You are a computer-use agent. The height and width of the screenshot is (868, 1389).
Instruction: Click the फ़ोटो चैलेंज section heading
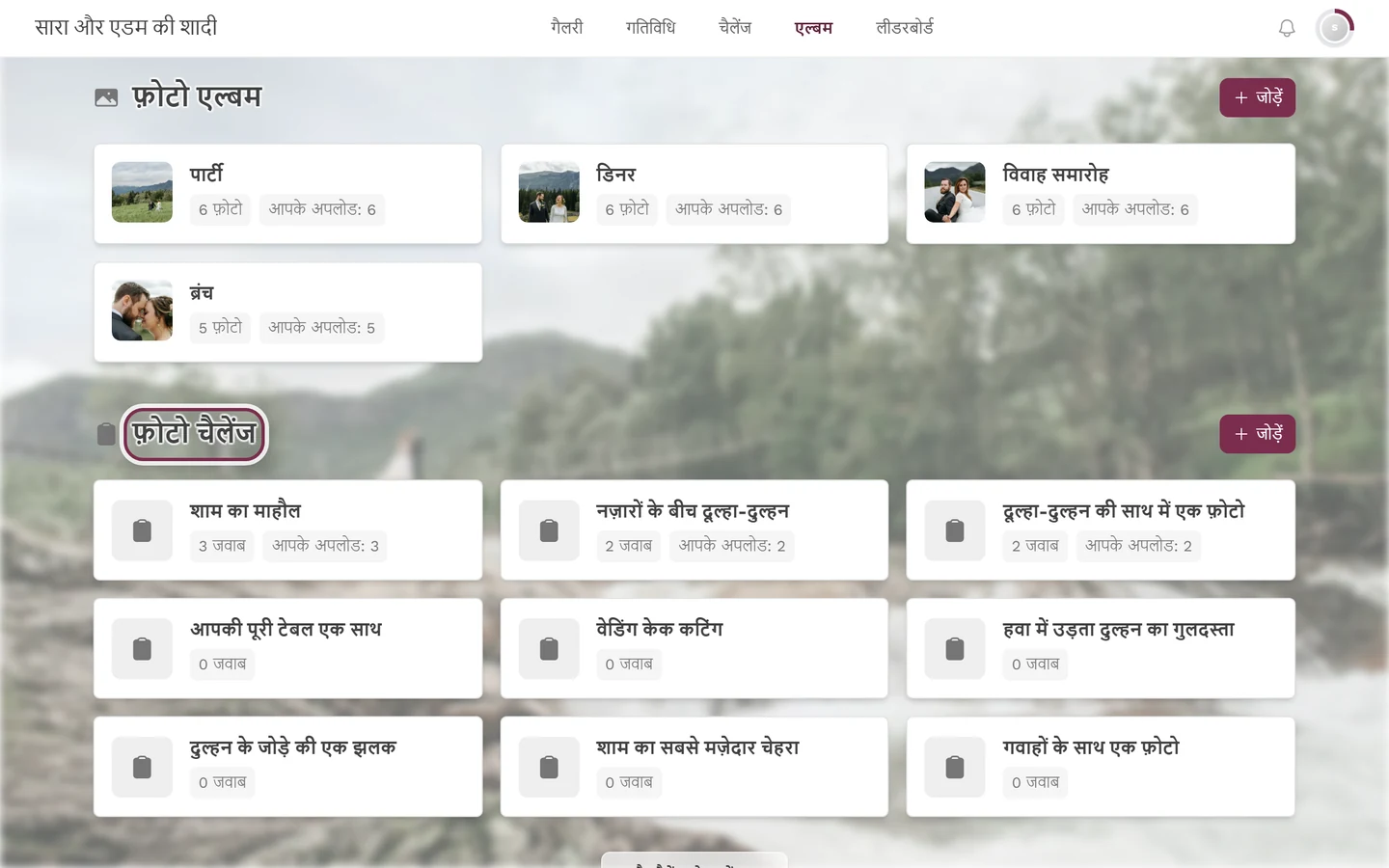194,434
